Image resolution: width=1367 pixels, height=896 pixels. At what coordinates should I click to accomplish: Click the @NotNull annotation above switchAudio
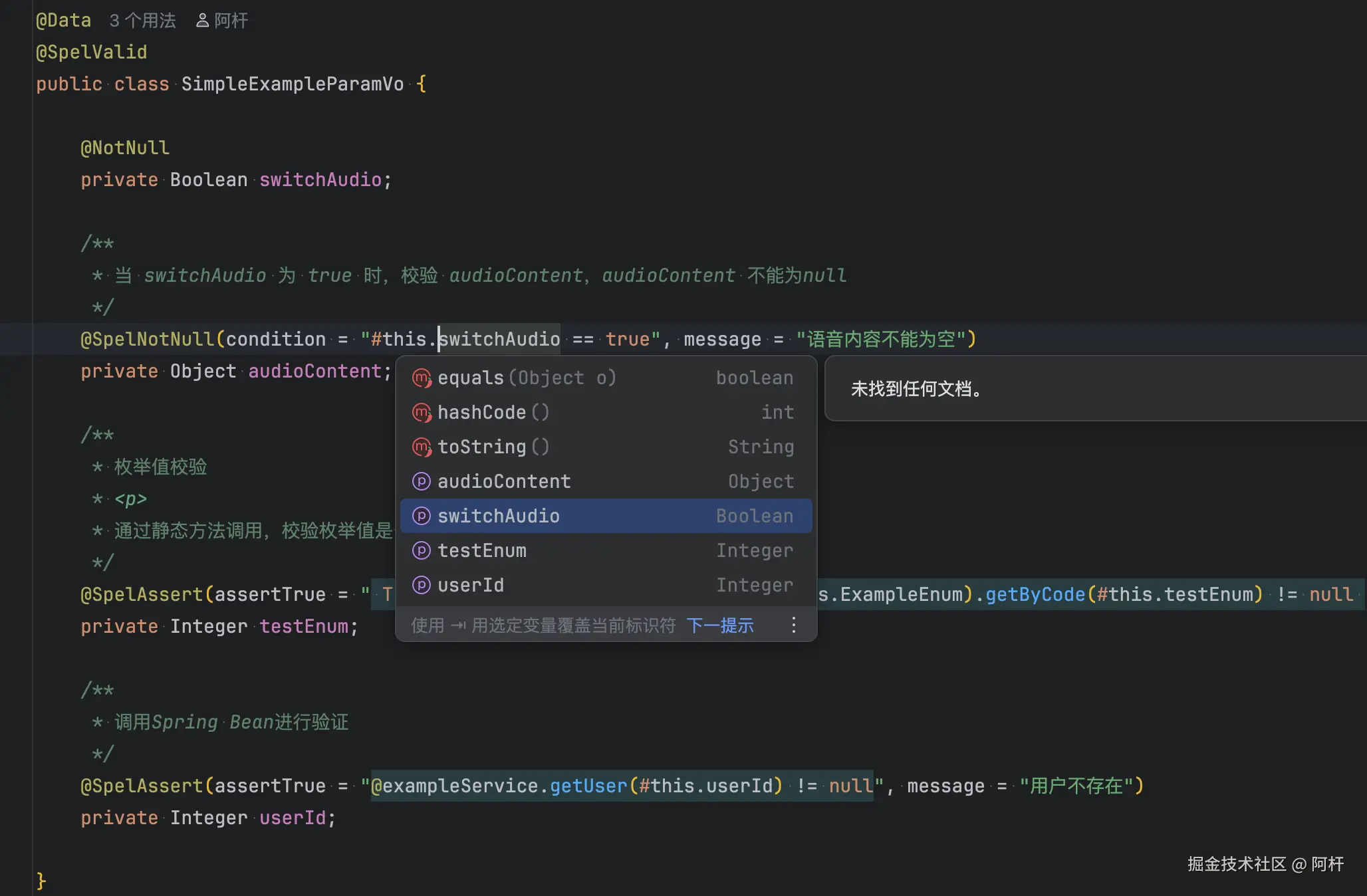124,148
